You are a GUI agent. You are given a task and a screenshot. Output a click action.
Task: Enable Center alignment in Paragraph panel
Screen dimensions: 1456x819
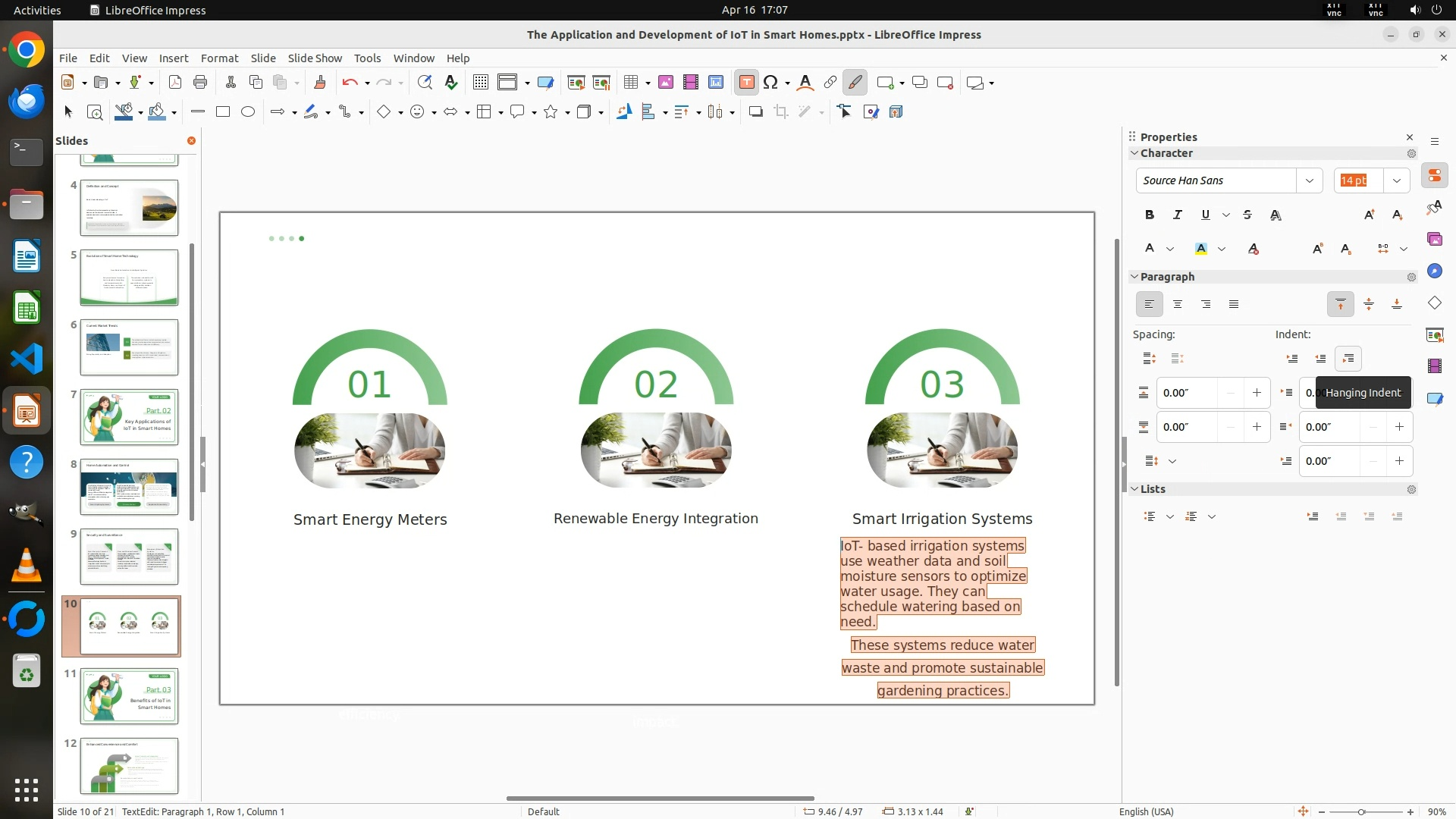pos(1178,305)
